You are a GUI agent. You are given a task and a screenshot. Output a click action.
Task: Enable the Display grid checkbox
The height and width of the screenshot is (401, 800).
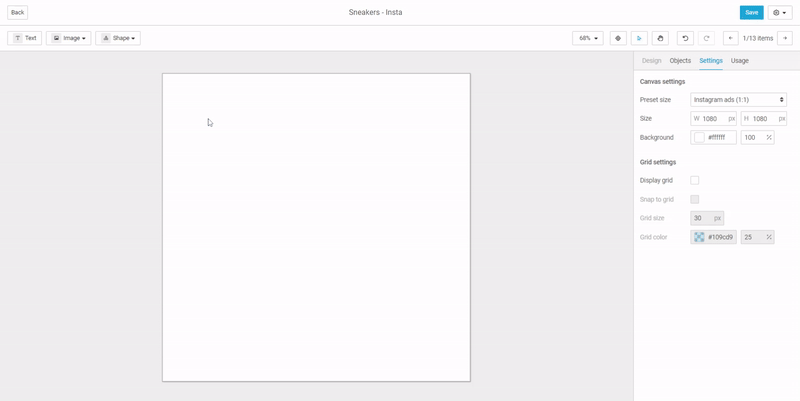695,180
